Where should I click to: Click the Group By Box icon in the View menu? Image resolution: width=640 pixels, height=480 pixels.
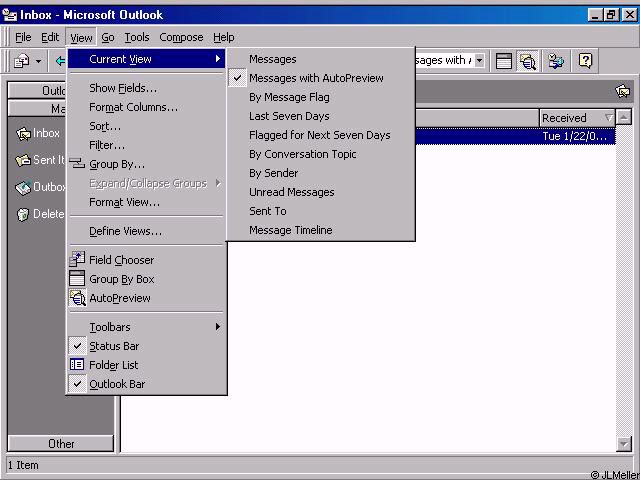coord(77,278)
